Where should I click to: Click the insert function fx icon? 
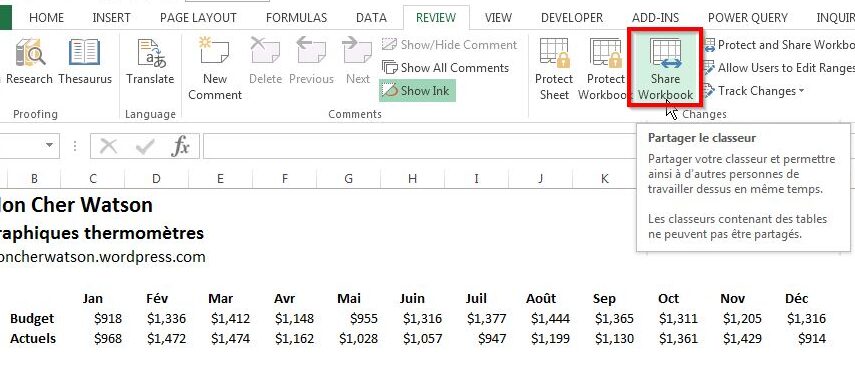click(x=180, y=146)
